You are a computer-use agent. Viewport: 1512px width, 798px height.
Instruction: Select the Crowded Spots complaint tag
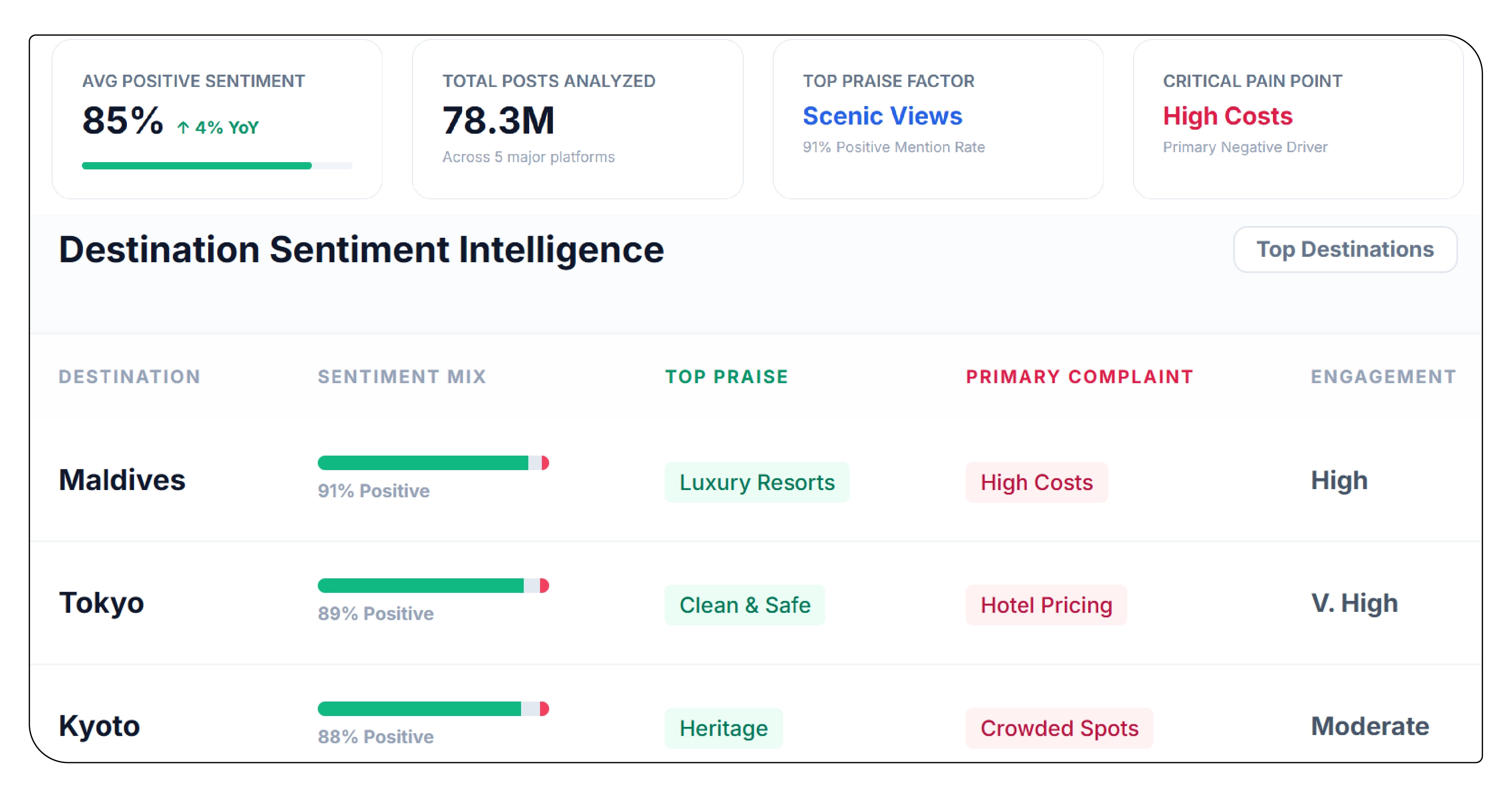pyautogui.click(x=1059, y=728)
